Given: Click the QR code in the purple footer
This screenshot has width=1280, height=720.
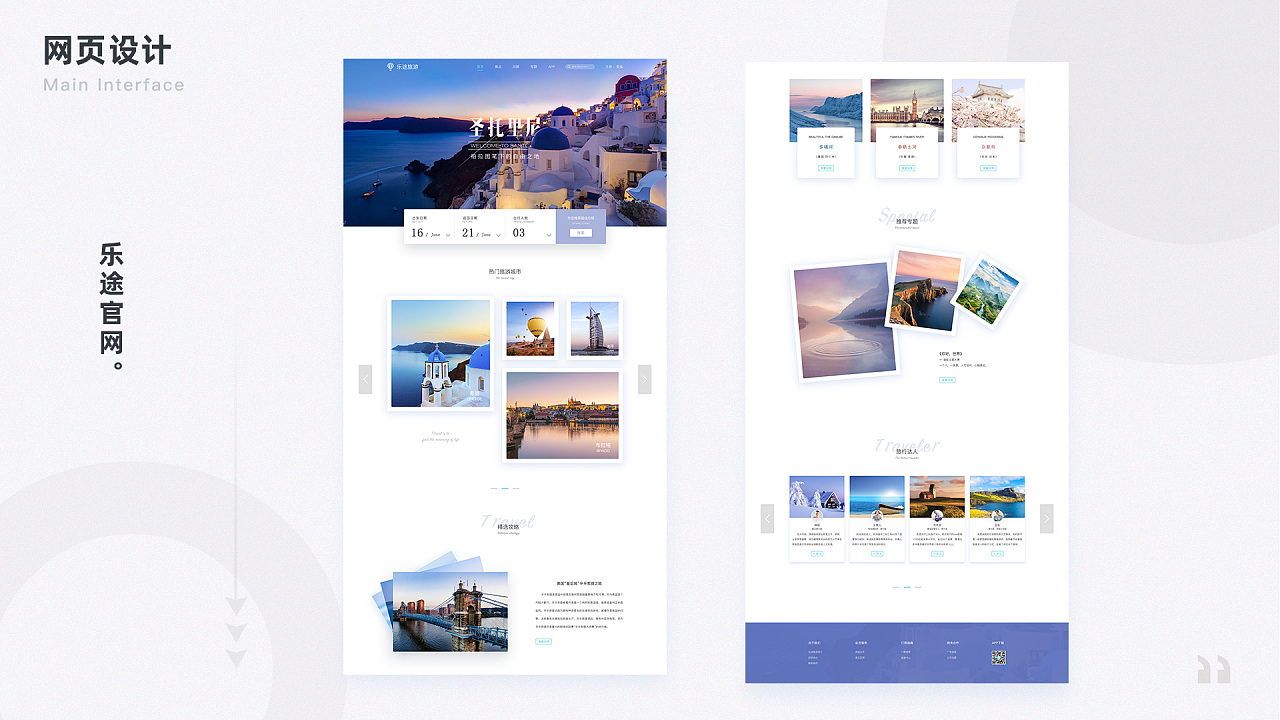Looking at the screenshot, I should [x=998, y=657].
